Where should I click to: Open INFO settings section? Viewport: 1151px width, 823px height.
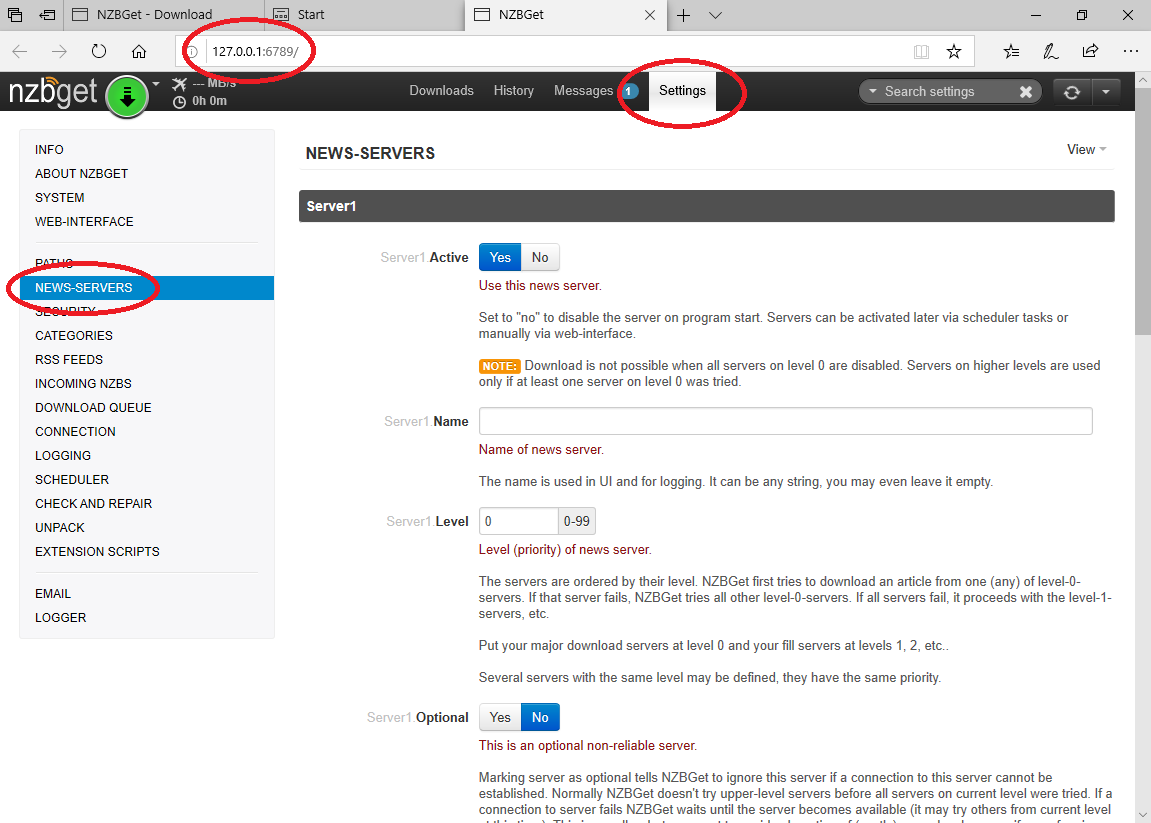(x=49, y=149)
